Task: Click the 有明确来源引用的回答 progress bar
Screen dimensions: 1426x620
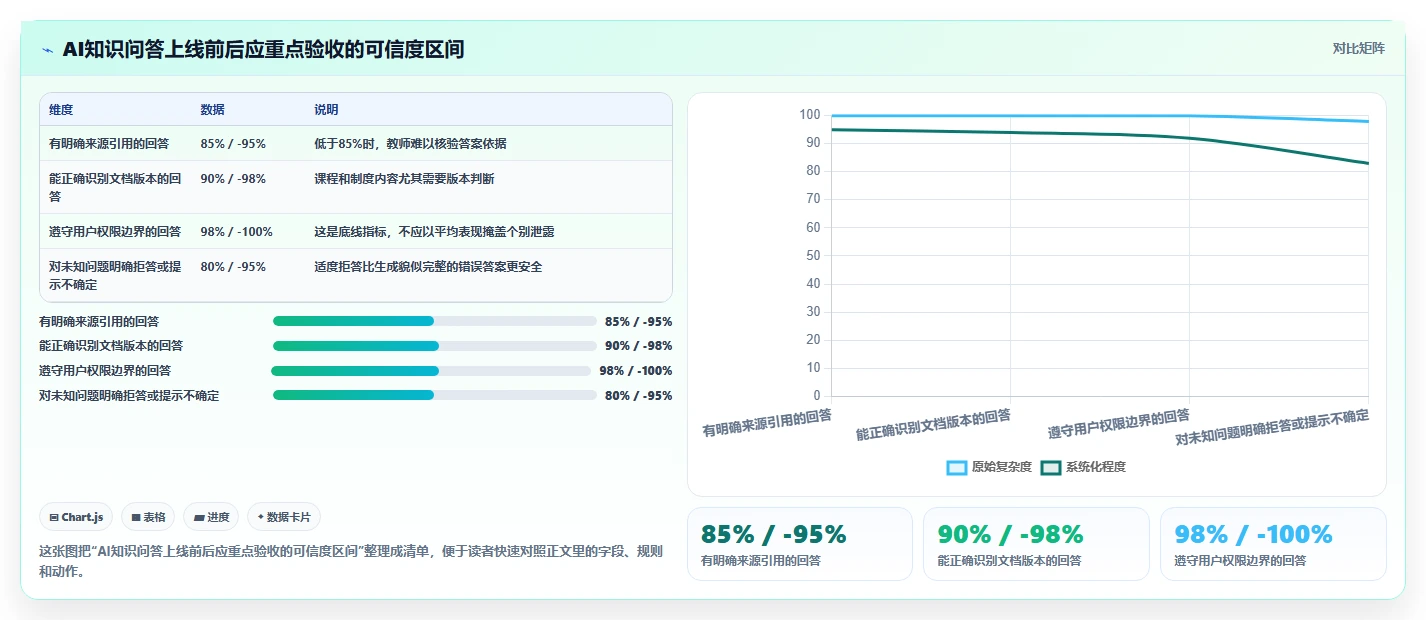Action: tap(434, 321)
